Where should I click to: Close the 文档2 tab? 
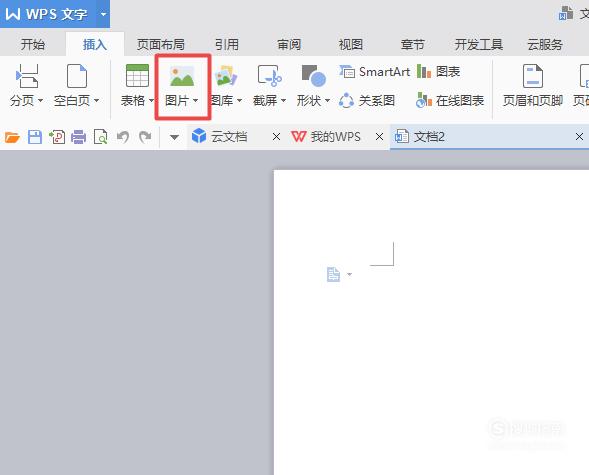point(580,137)
